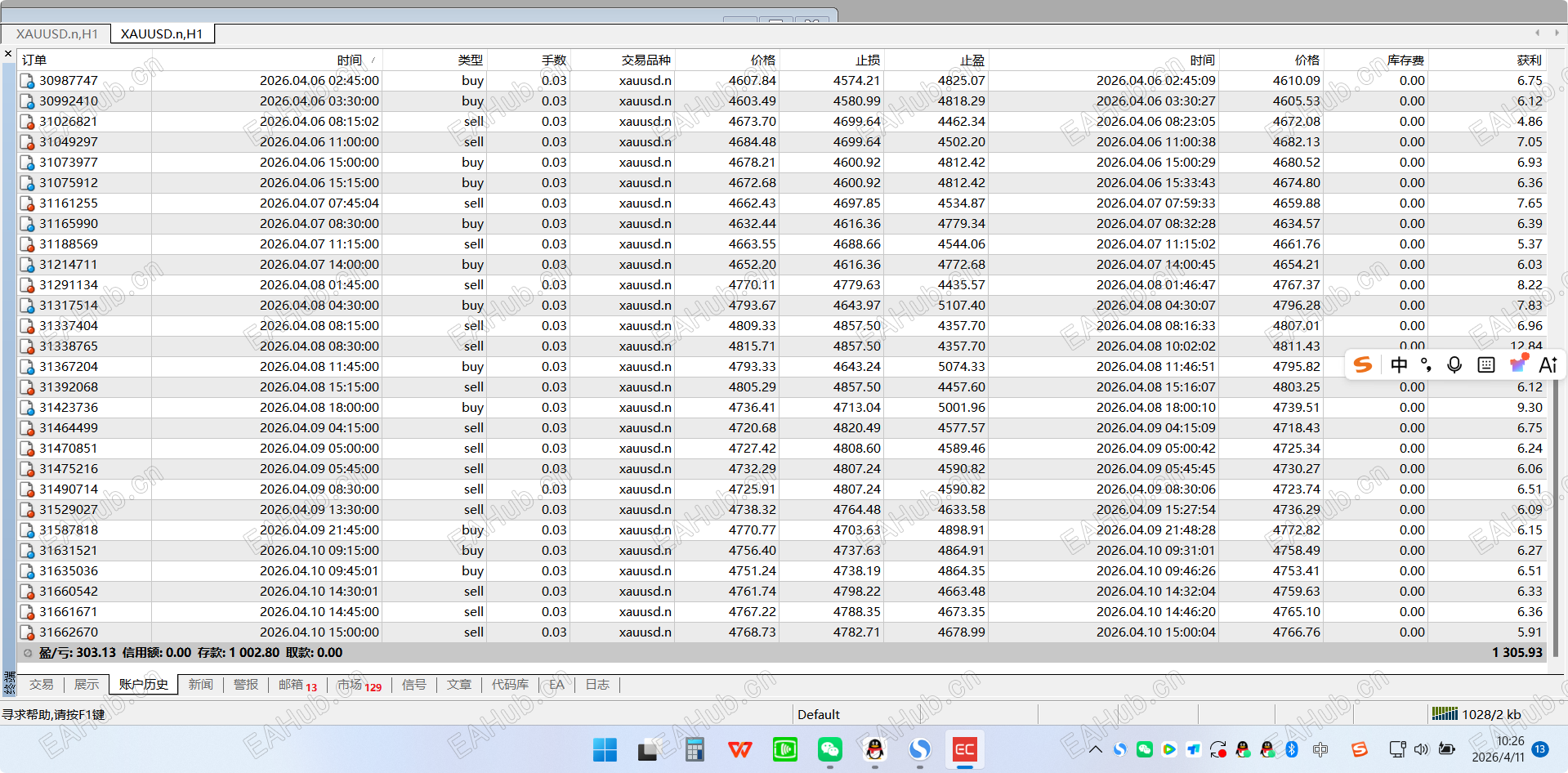Sort by the open 时间 column header
This screenshot has height=773, width=1568.
pos(267,60)
